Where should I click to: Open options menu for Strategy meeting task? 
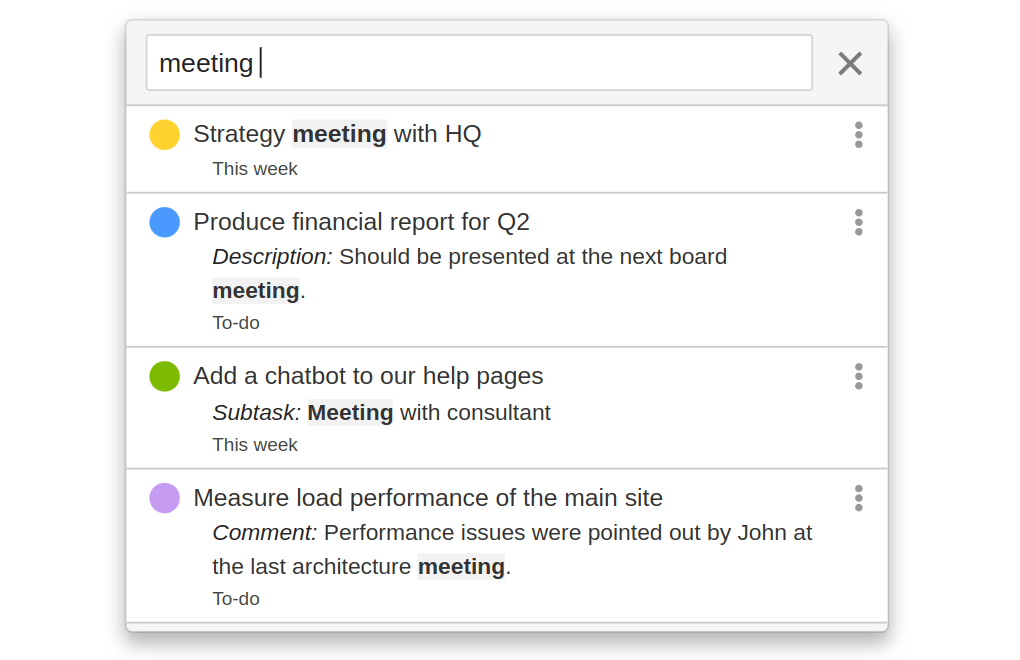point(858,135)
